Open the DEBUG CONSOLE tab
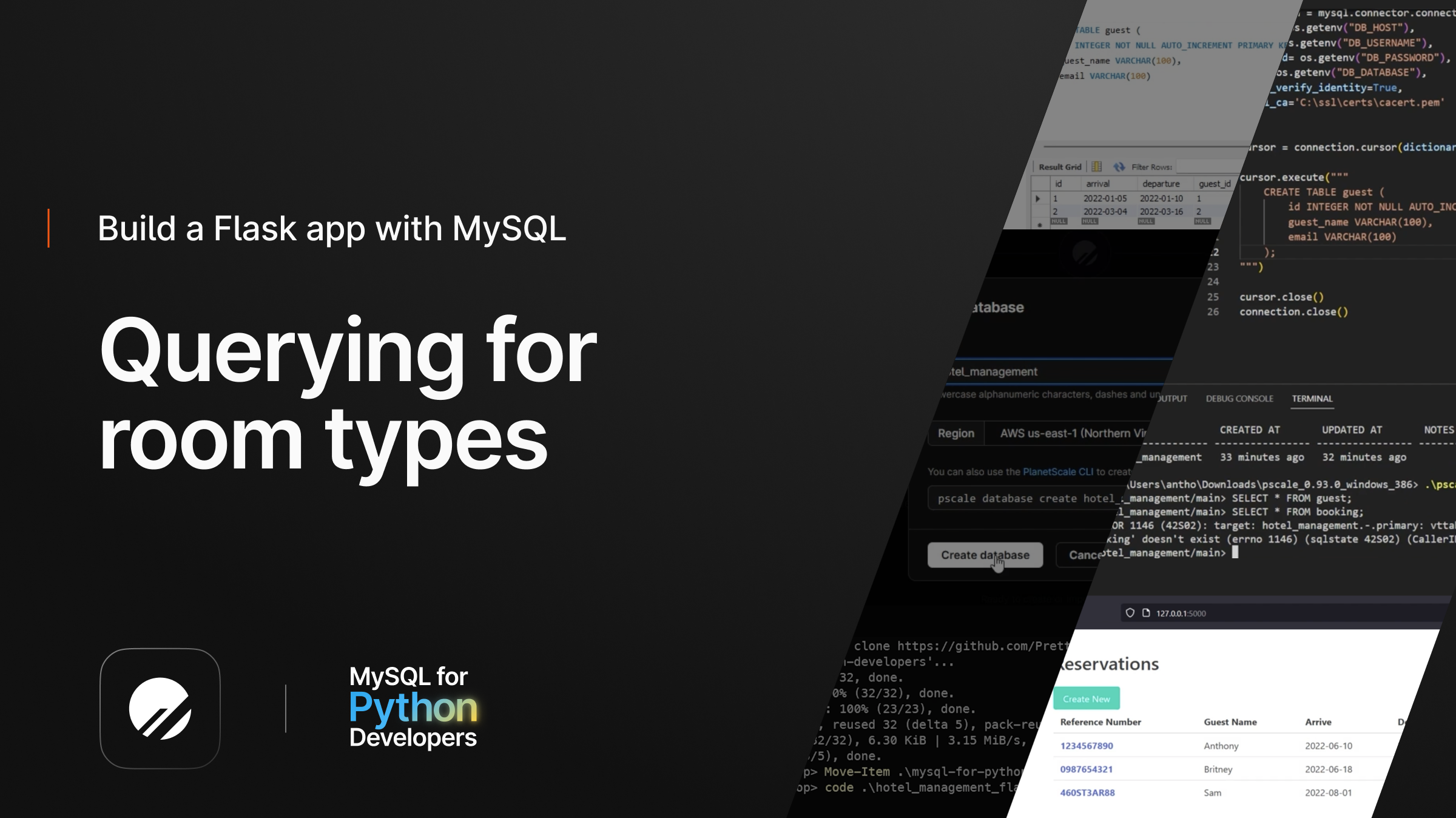Viewport: 1456px width, 818px height. (1239, 399)
